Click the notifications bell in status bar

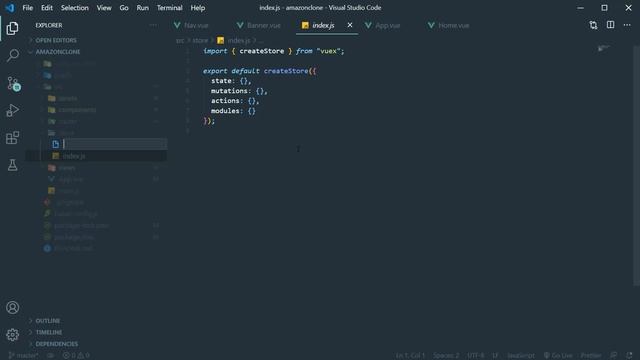pyautogui.click(x=629, y=356)
